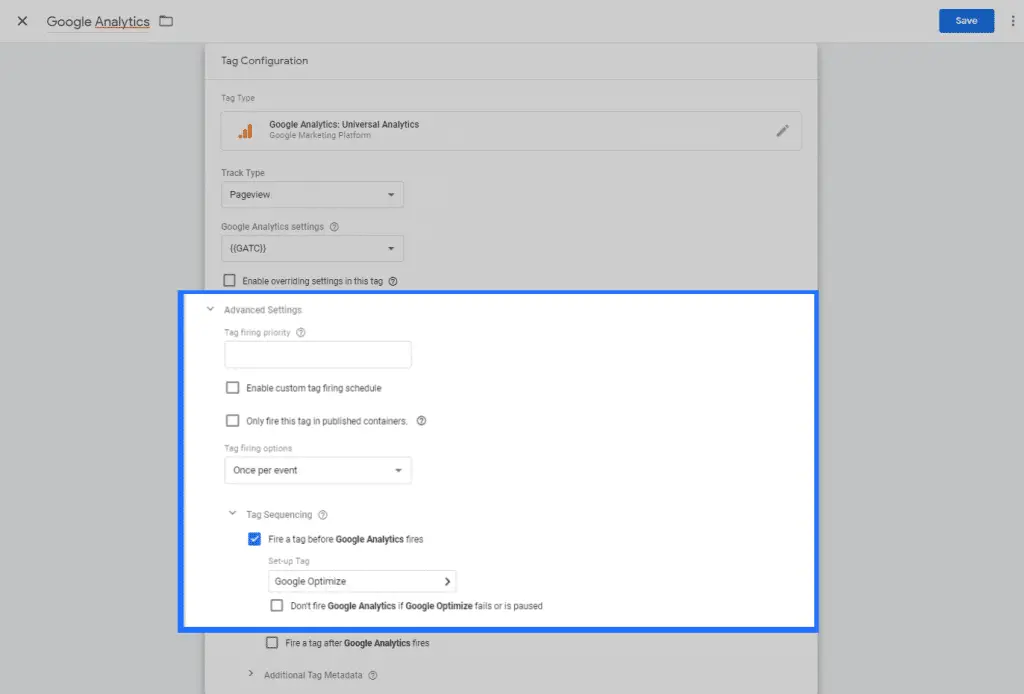Viewport: 1024px width, 694px height.
Task: Open the Track Type Pageview dropdown
Action: coord(312,195)
